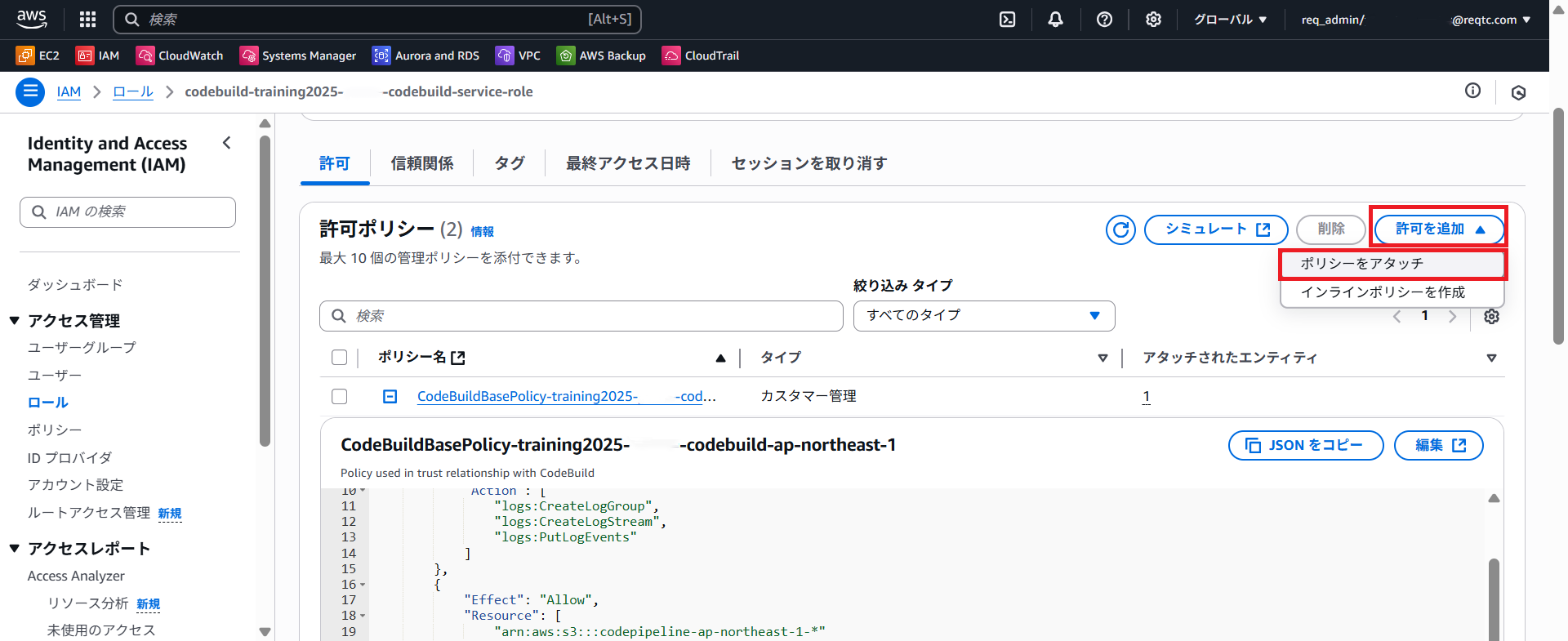Open CloudWatch from favorites bar
Viewport: 1568px width, 641px height.
point(180,56)
